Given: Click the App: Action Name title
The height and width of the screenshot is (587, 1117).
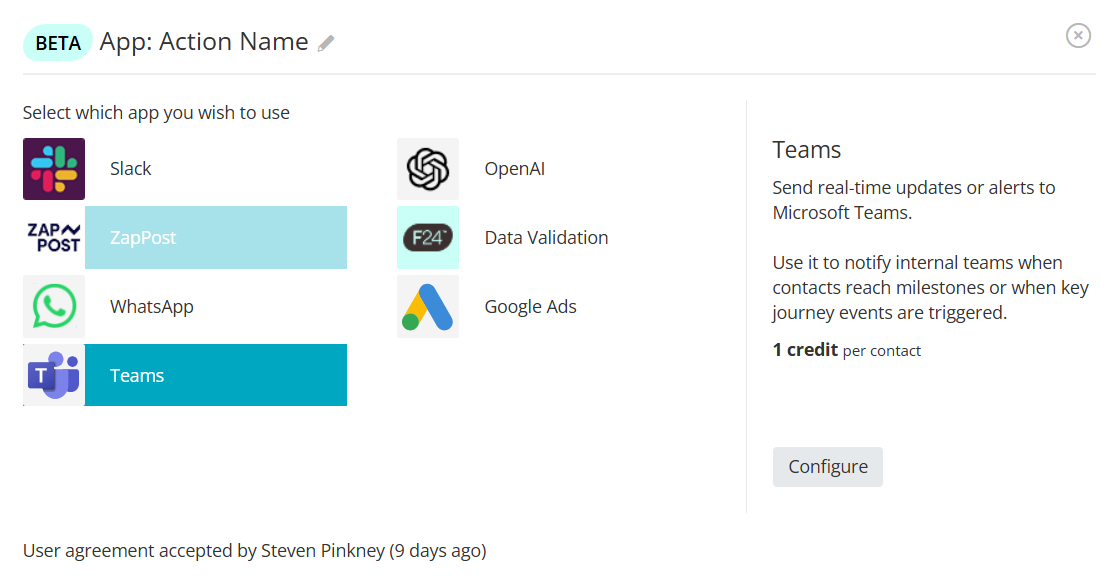Looking at the screenshot, I should click(204, 42).
